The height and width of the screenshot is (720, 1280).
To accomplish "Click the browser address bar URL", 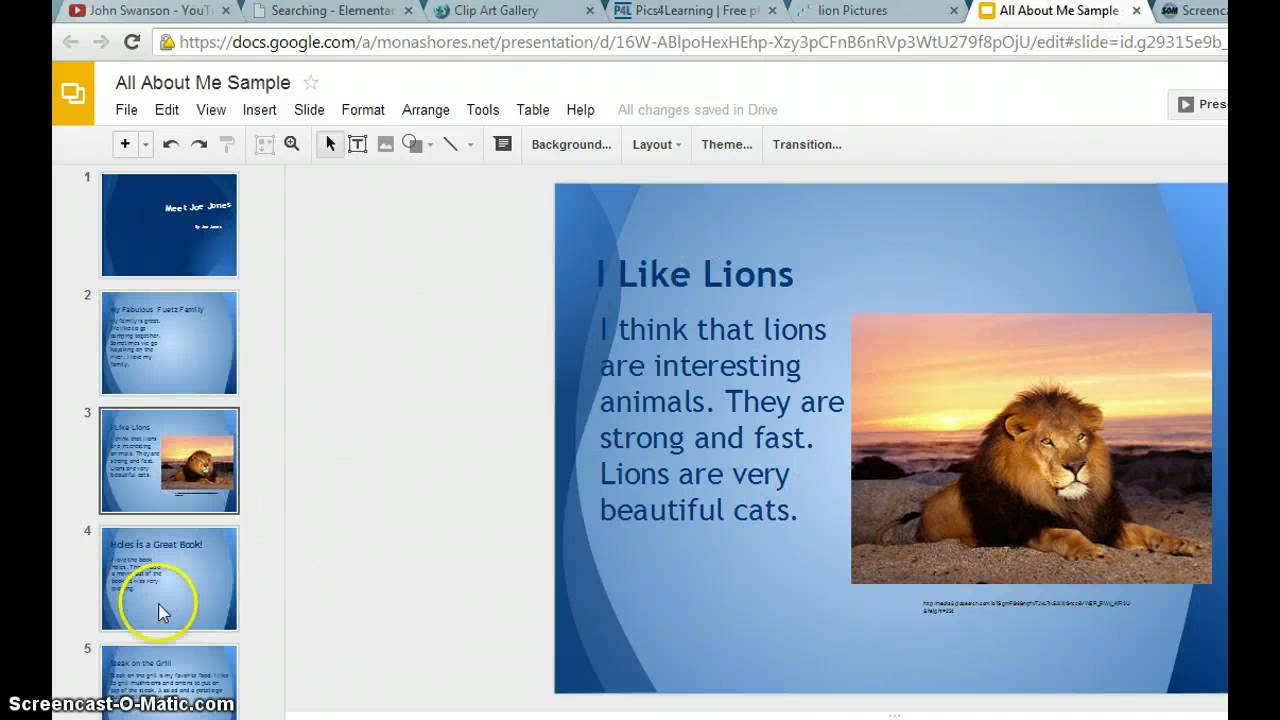I will pos(702,43).
